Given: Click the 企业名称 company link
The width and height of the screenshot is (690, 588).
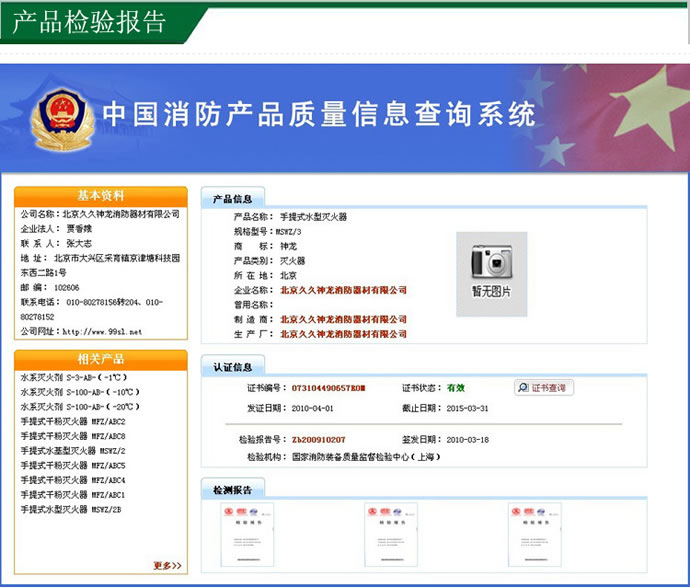Looking at the screenshot, I should 344,290.
